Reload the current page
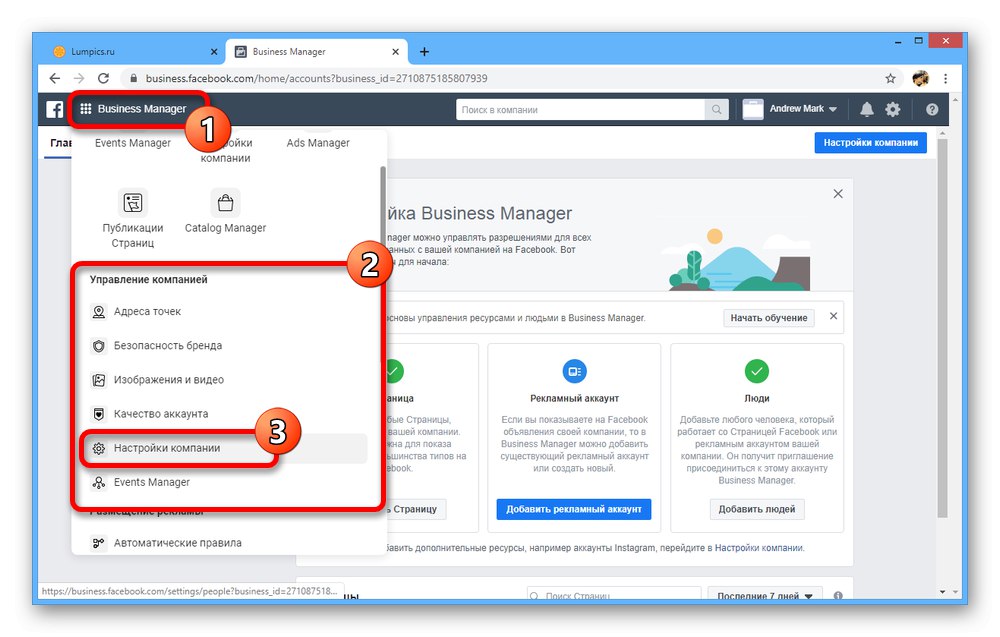Viewport: 1000px width, 637px height. click(103, 78)
